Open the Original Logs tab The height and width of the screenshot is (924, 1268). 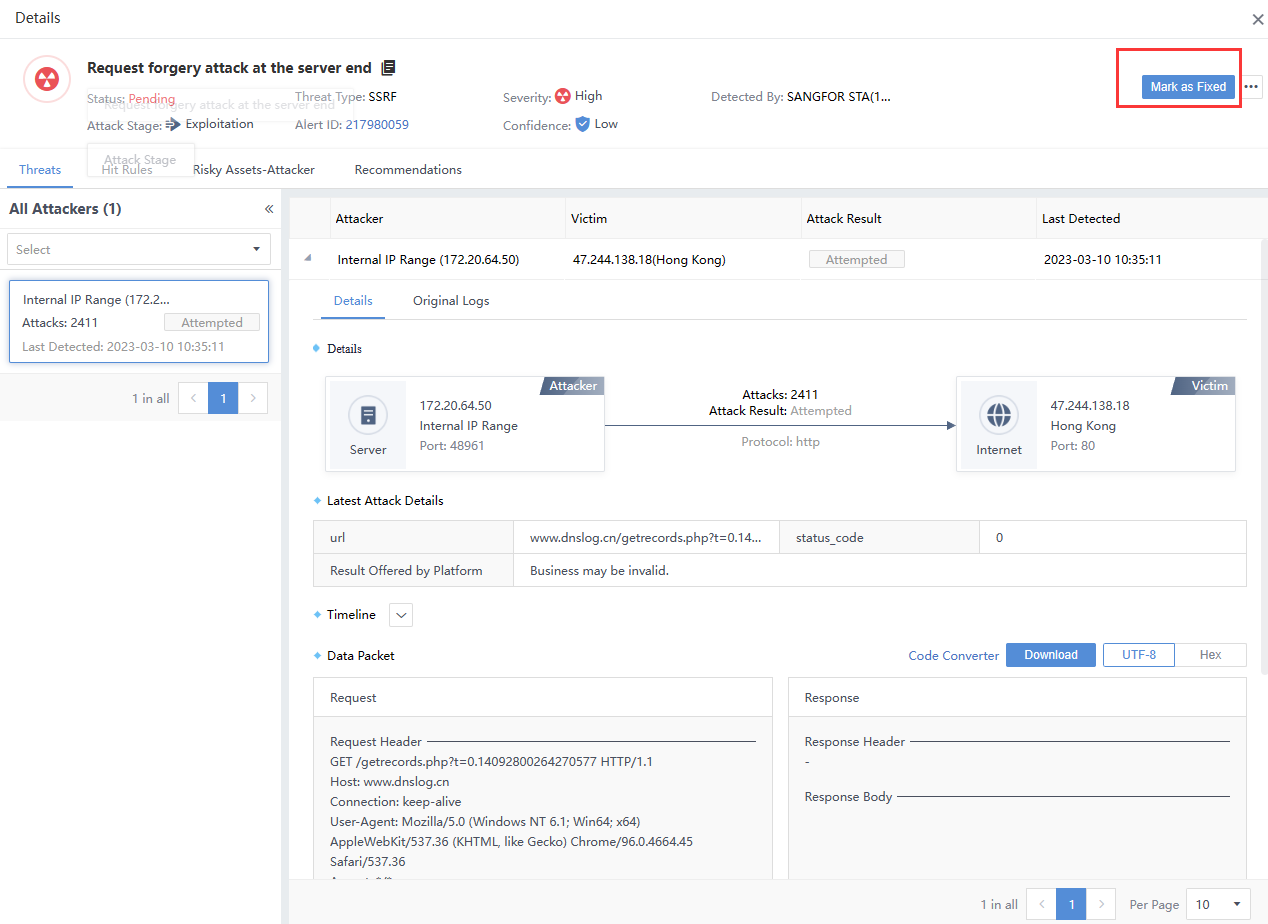coord(451,301)
